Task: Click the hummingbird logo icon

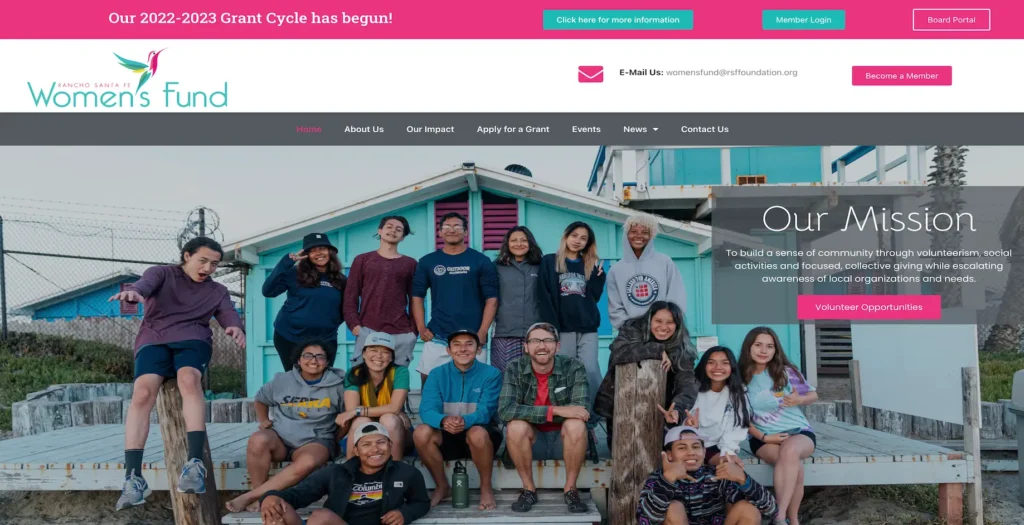Action: (x=141, y=67)
